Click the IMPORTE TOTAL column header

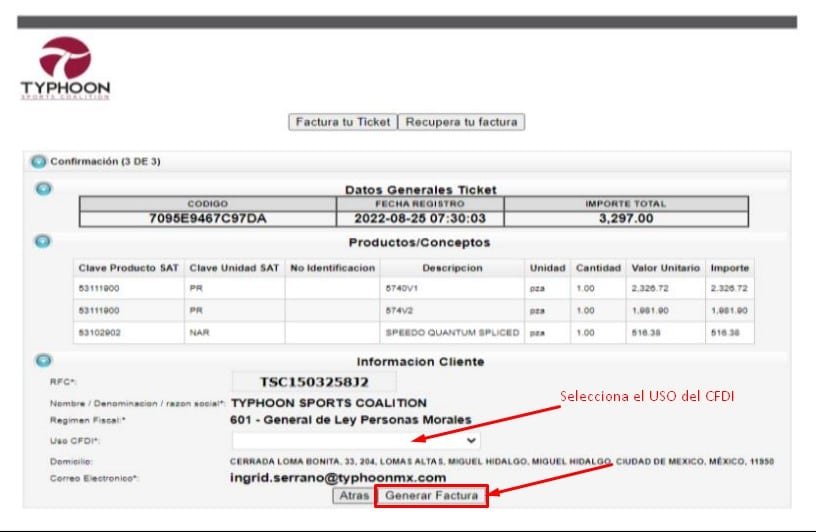[626, 204]
